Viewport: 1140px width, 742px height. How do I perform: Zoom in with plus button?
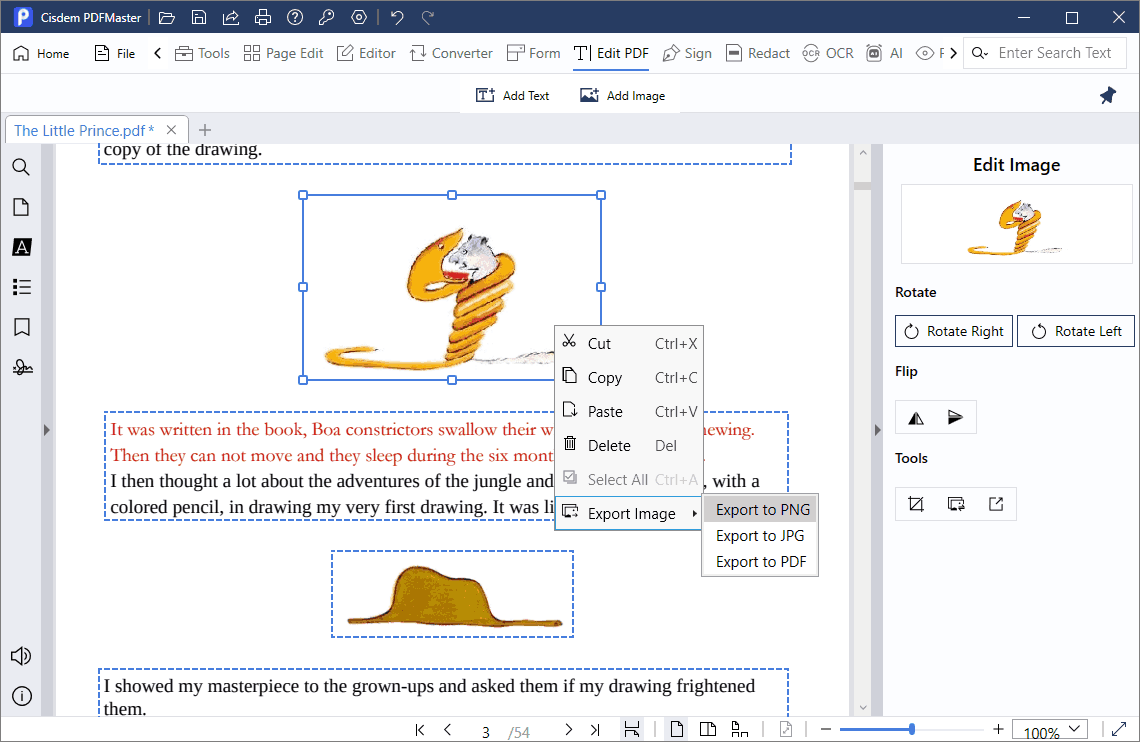click(998, 729)
